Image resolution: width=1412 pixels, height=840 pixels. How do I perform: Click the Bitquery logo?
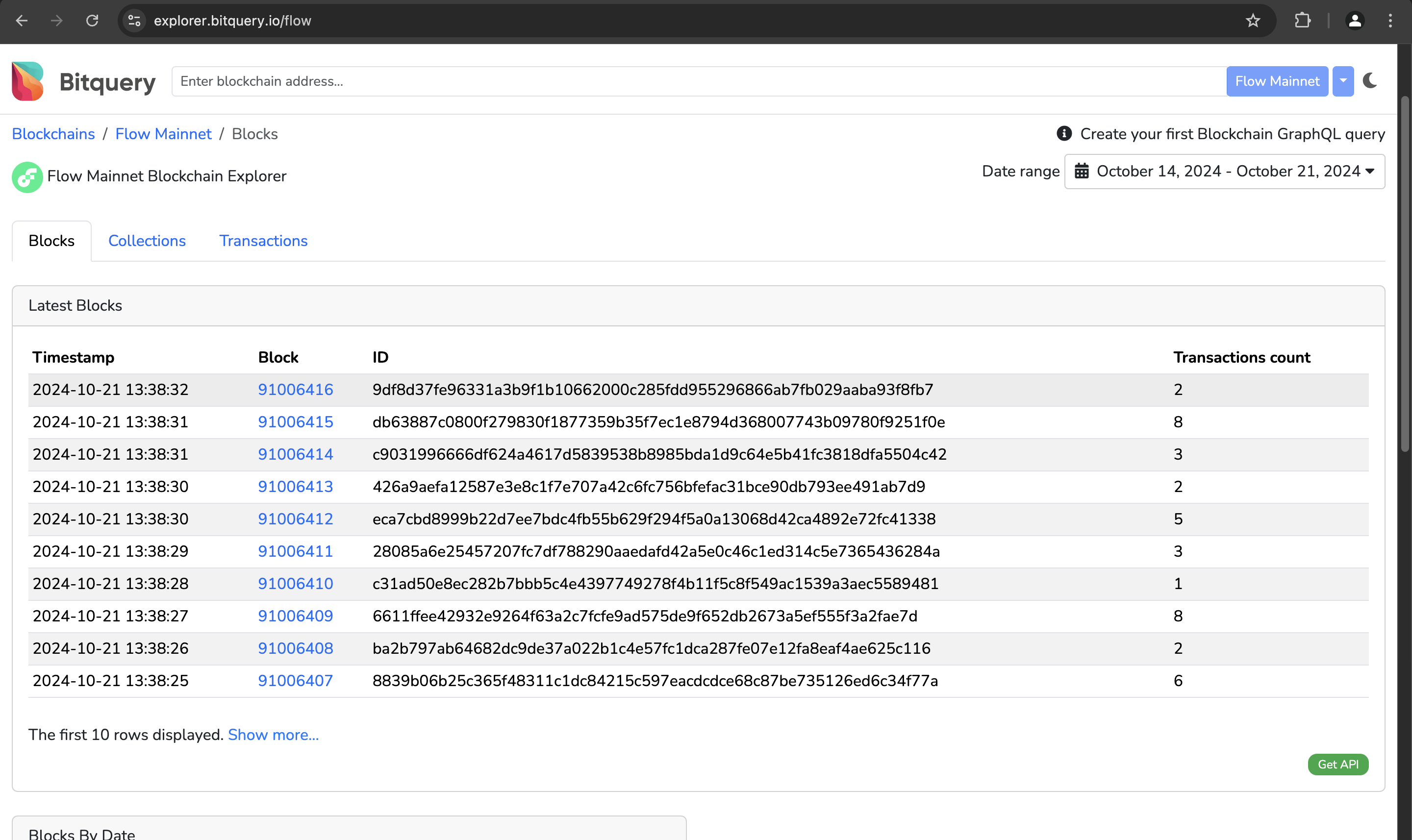(83, 81)
